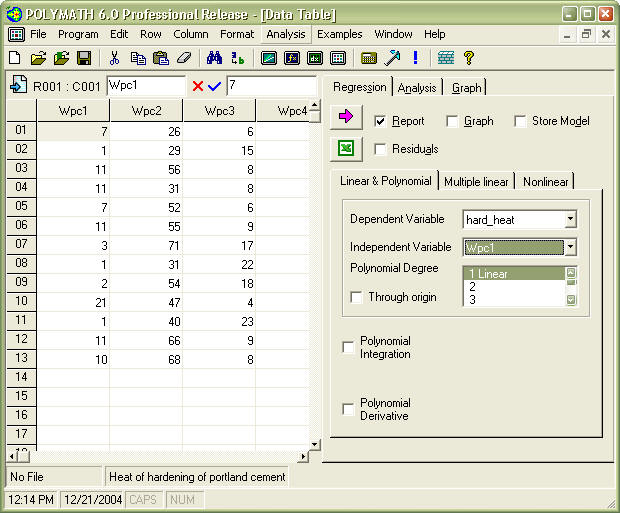The image size is (620, 513).
Task: Open help with yellow question mark icon
Action: point(469,58)
